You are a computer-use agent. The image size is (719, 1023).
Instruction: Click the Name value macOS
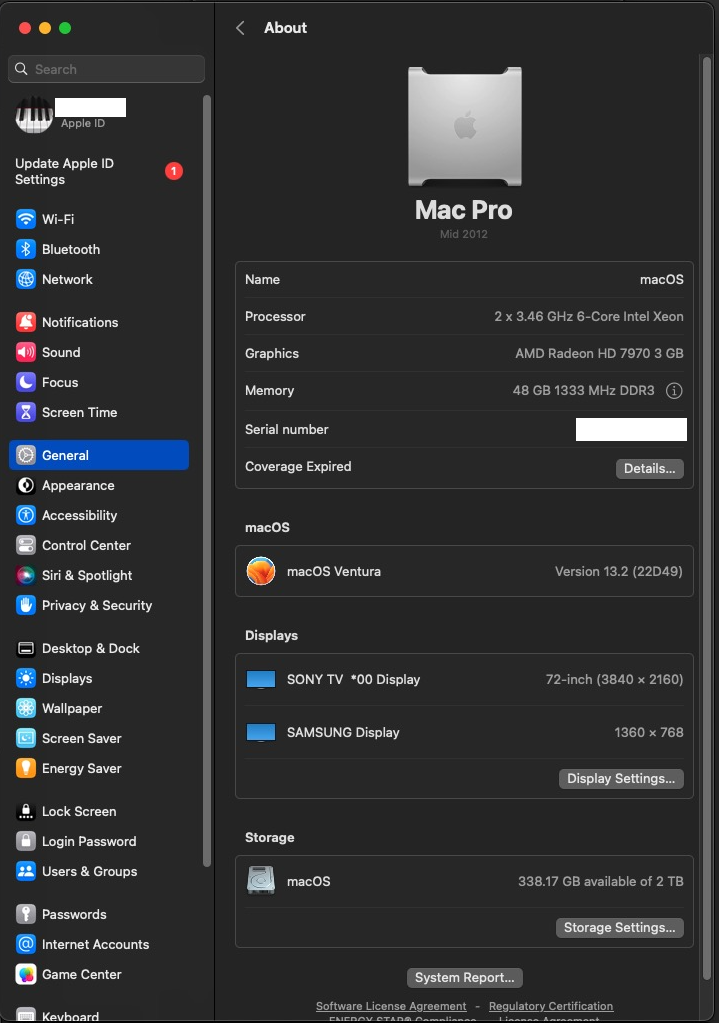[x=662, y=279]
